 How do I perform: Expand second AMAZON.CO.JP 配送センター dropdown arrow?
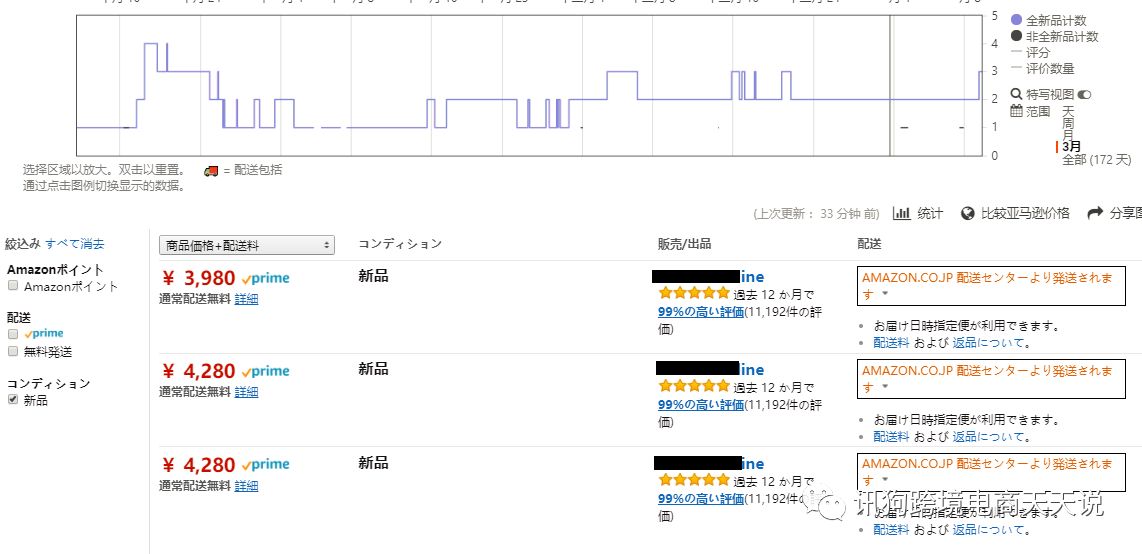(x=885, y=387)
